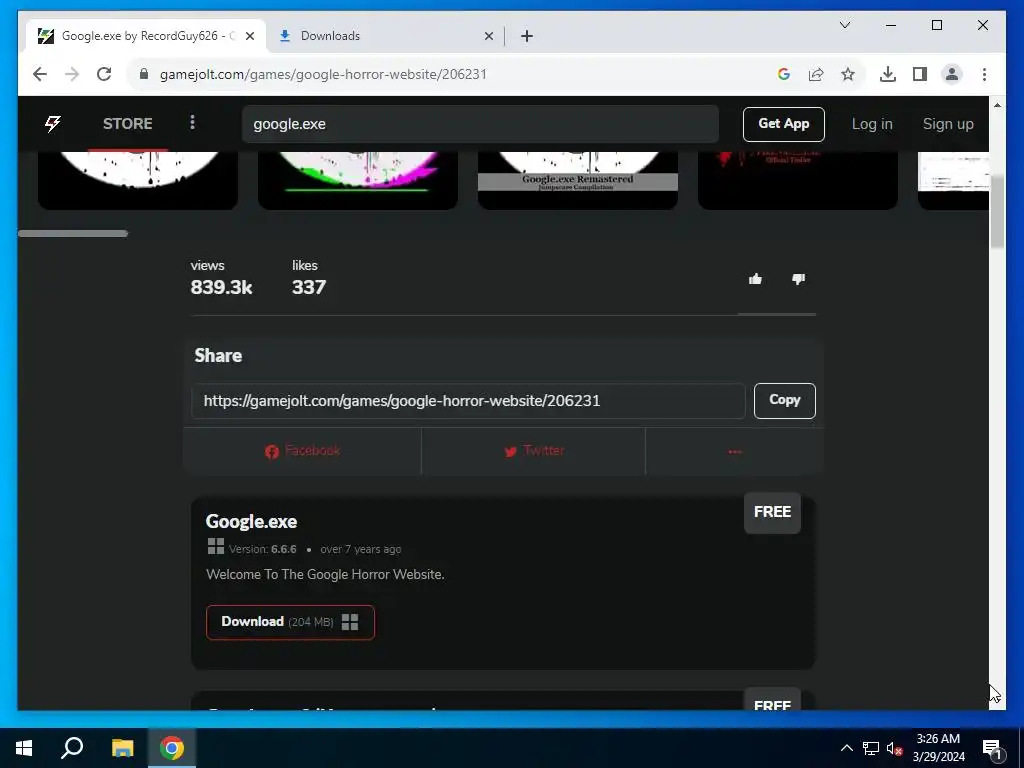Viewport: 1024px width, 768px height.
Task: Reload the Game Jolt page
Action: point(104,74)
